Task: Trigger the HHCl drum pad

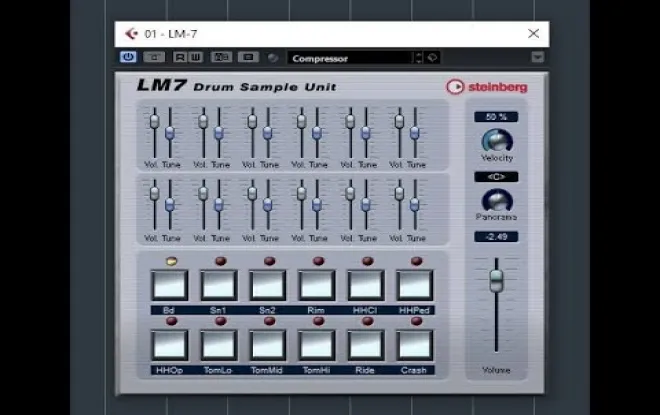Action: 365,285
